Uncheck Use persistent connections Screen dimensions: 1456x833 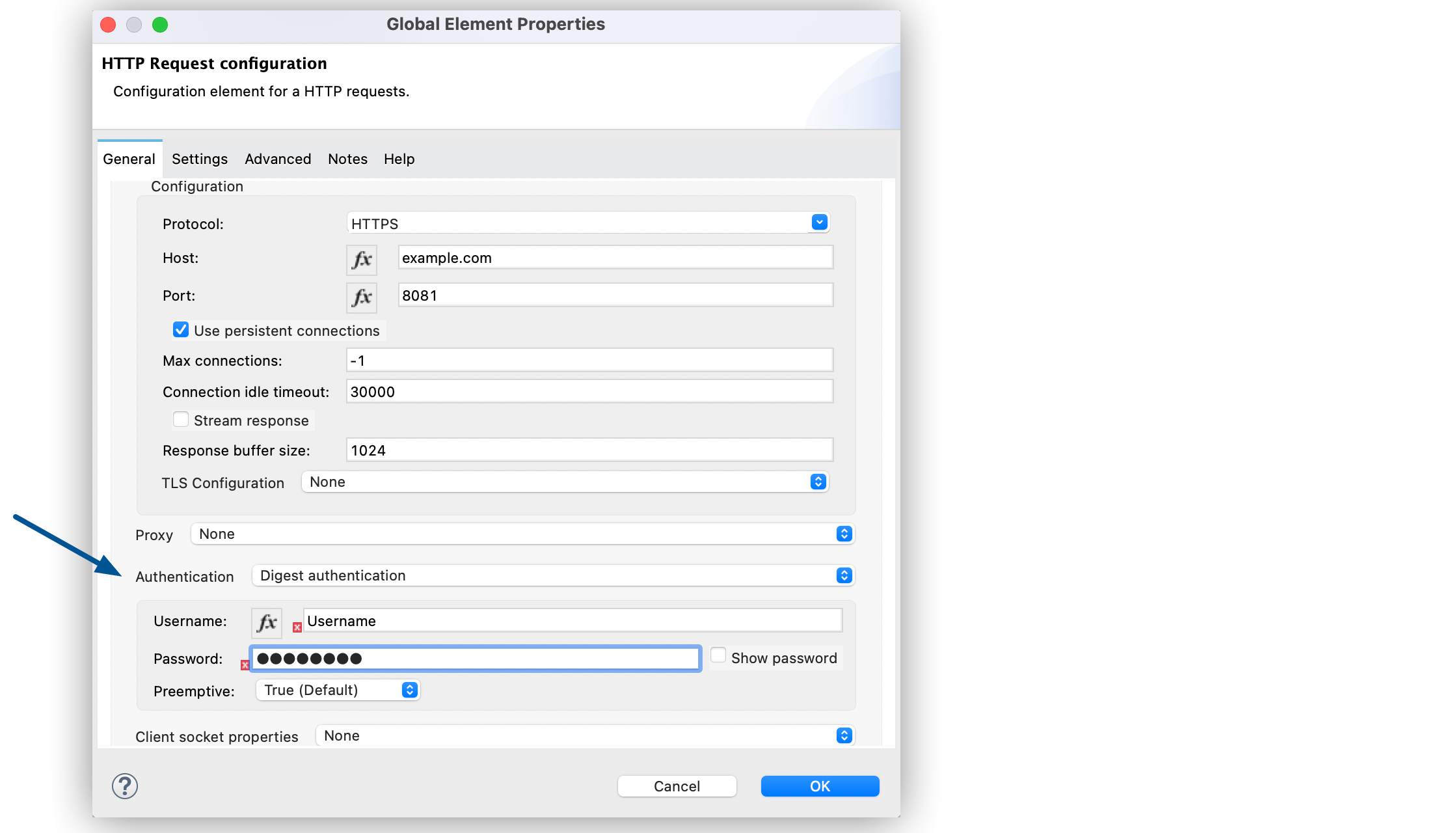click(x=180, y=330)
